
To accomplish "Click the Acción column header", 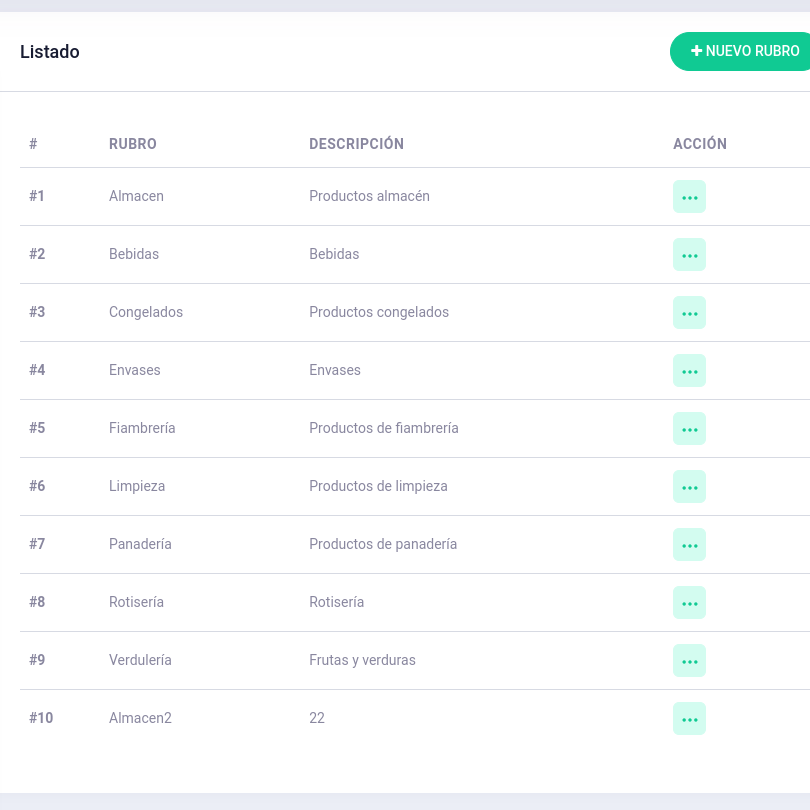I will click(x=700, y=144).
